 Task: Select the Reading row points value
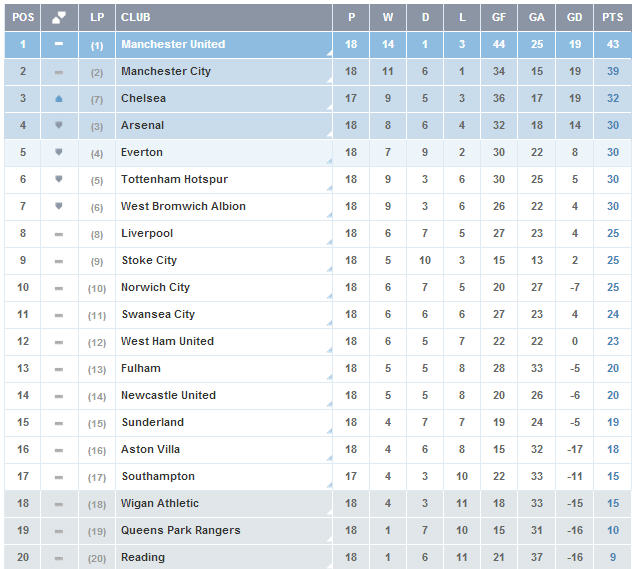(612, 557)
